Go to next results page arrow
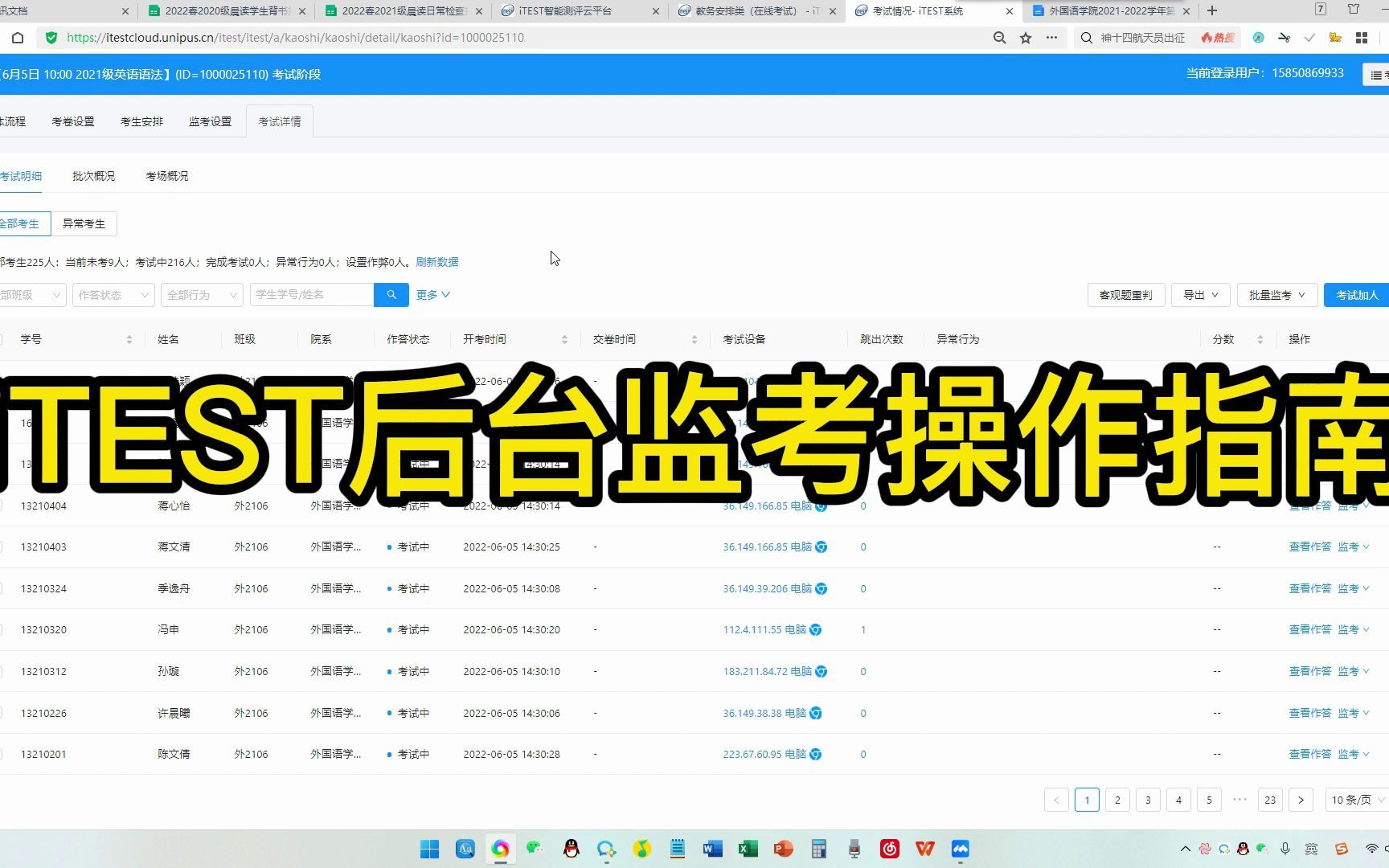The height and width of the screenshot is (868, 1389). coord(1301,800)
